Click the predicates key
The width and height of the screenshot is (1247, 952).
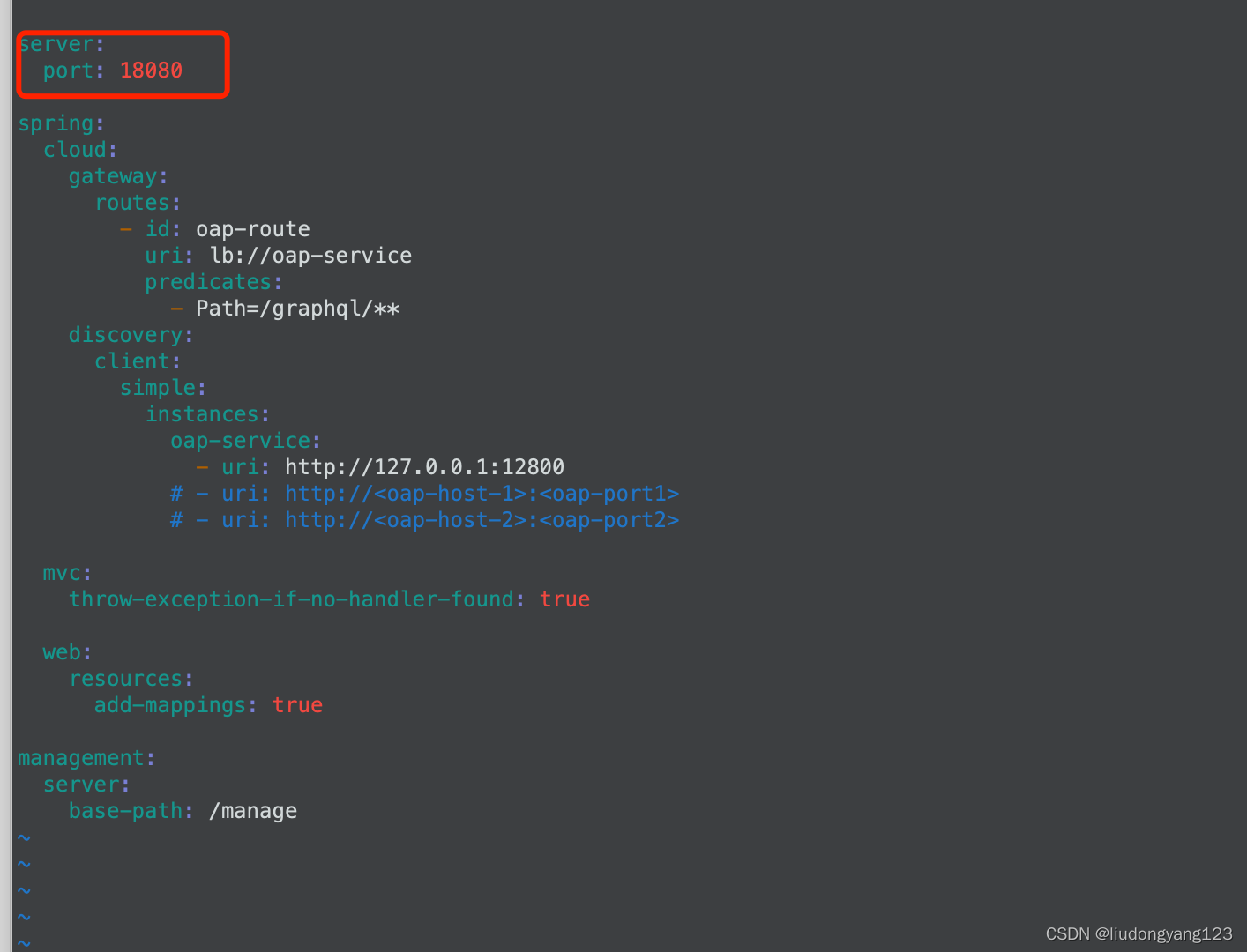(x=209, y=282)
